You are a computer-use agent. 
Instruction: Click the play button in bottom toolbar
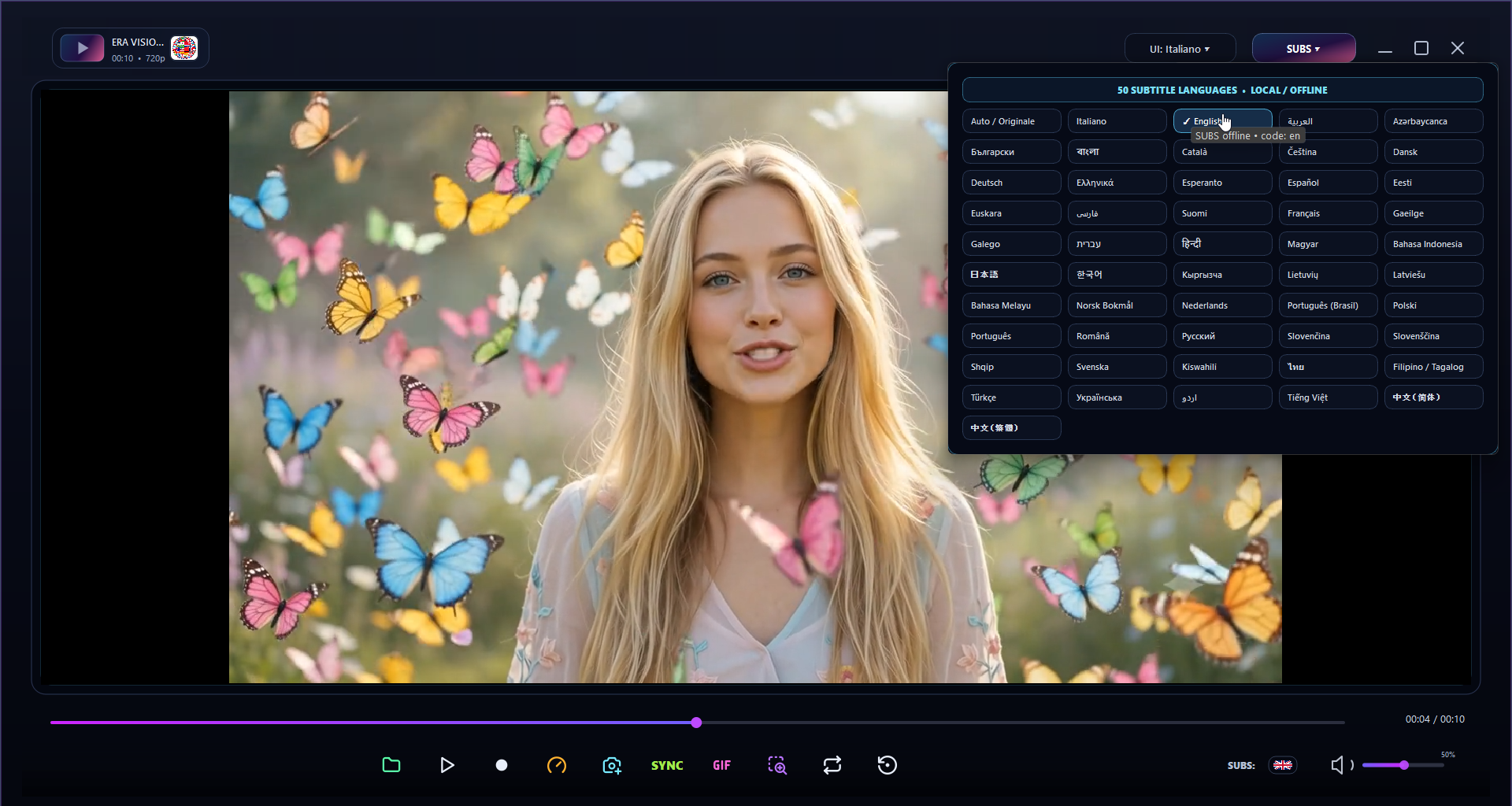point(447,765)
